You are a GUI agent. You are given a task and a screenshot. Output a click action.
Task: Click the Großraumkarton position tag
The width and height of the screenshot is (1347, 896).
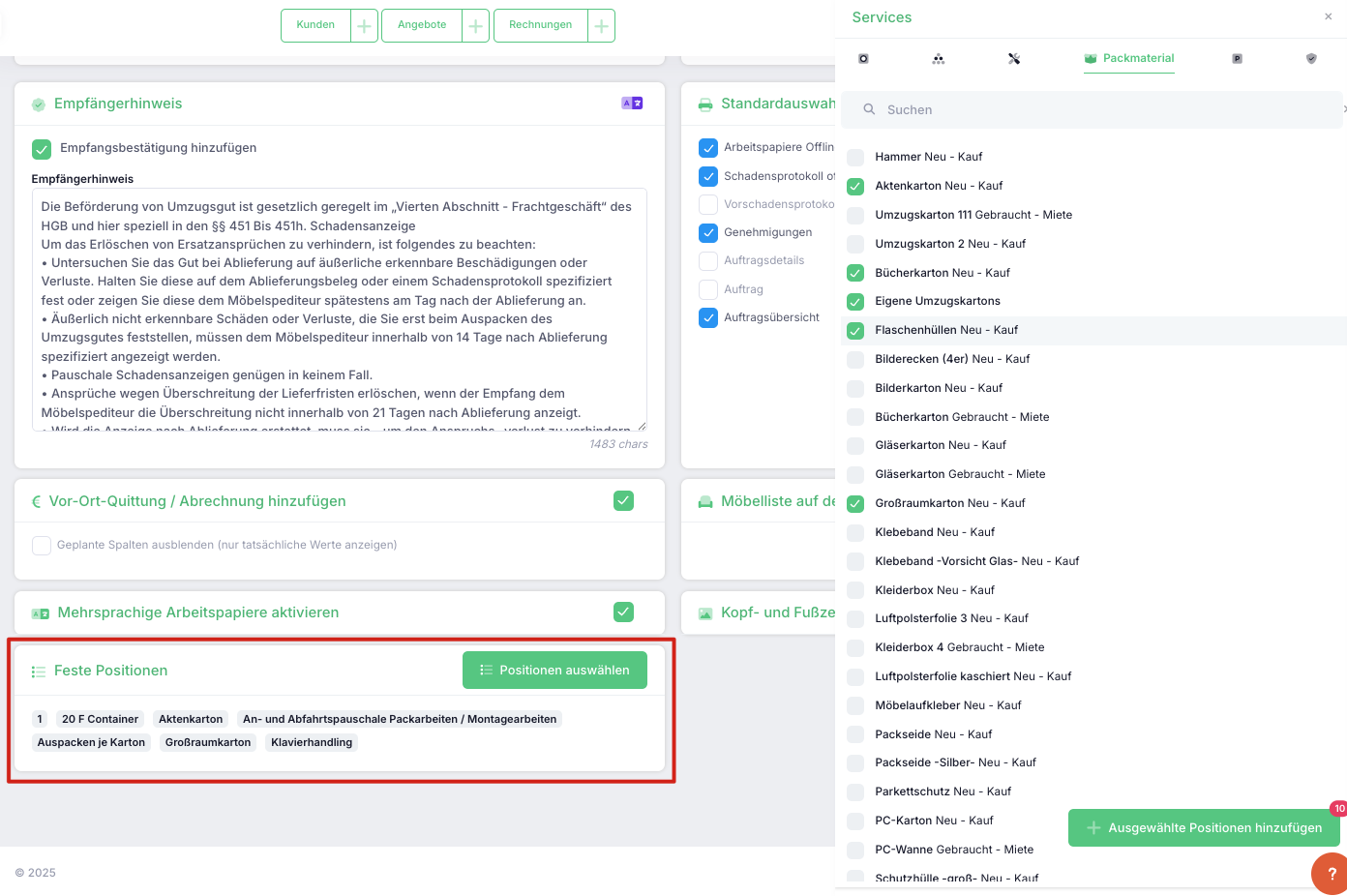pos(208,743)
